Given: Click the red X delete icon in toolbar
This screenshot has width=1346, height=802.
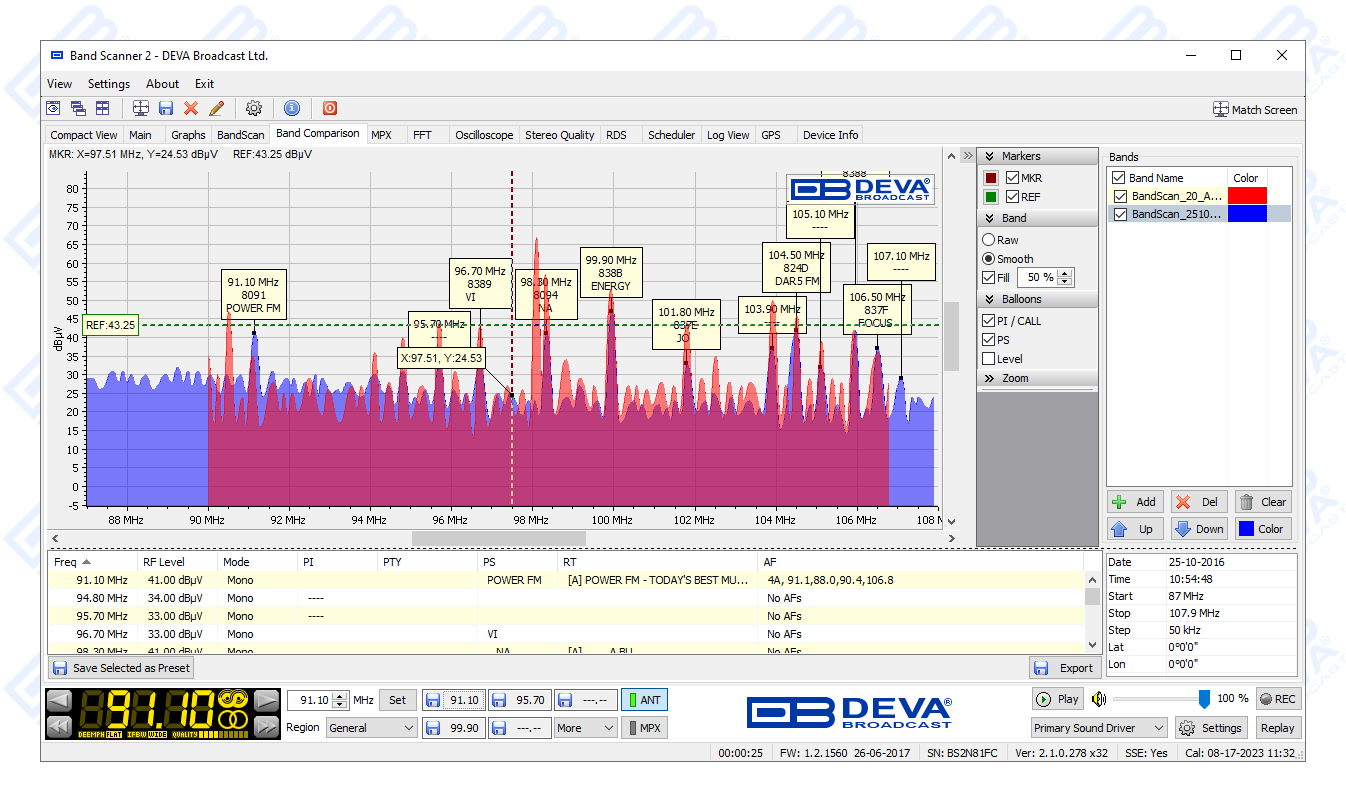Looking at the screenshot, I should 191,108.
